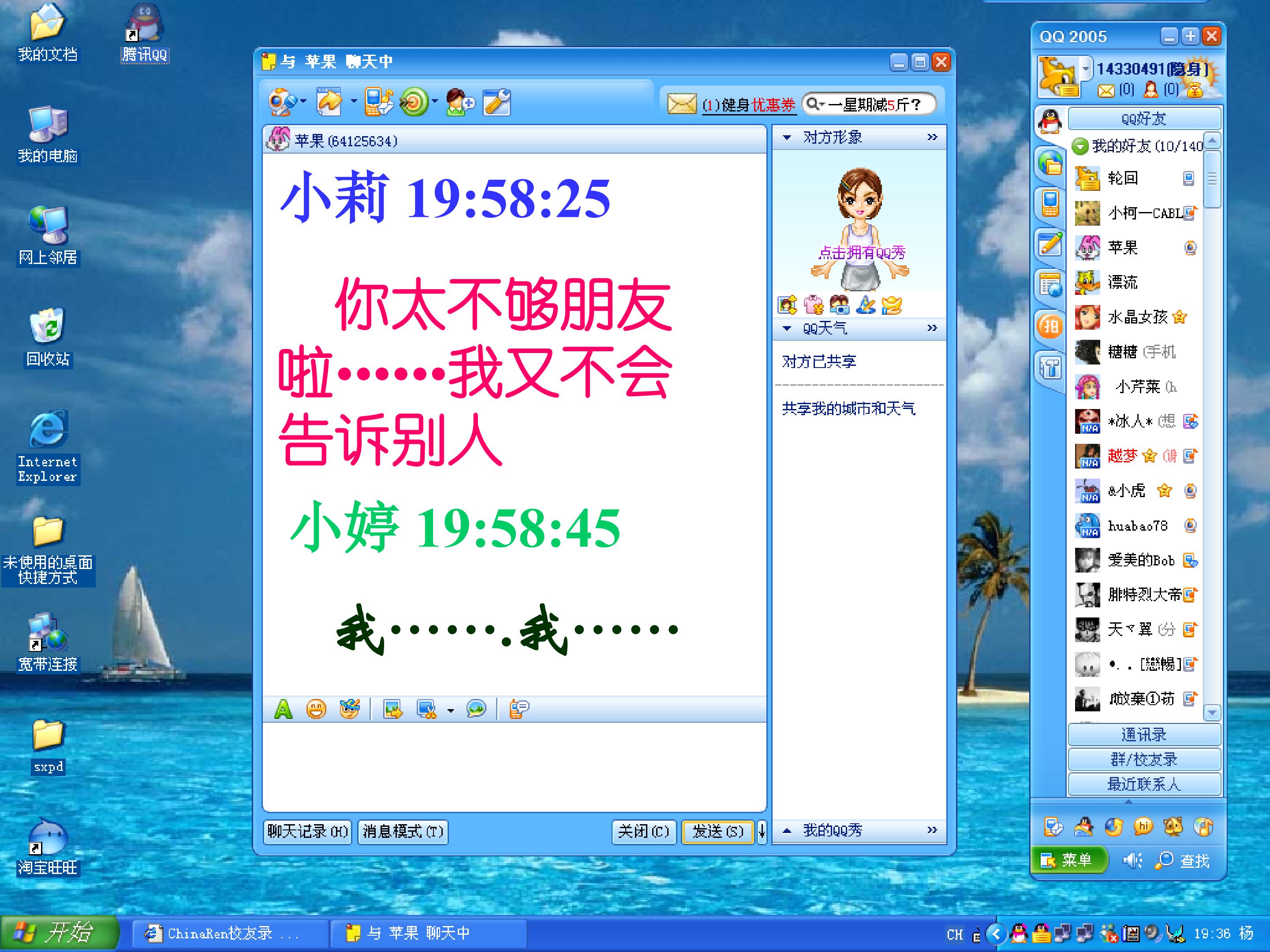This screenshot has height=952, width=1270.
Task: Open the QQ games target icon
Action: click(414, 103)
